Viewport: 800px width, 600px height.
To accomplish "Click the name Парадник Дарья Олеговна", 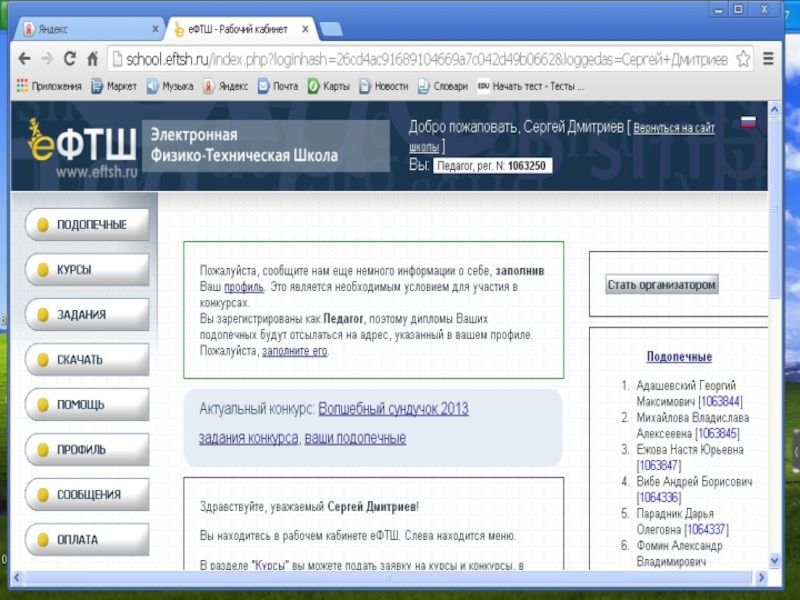I will [675, 521].
